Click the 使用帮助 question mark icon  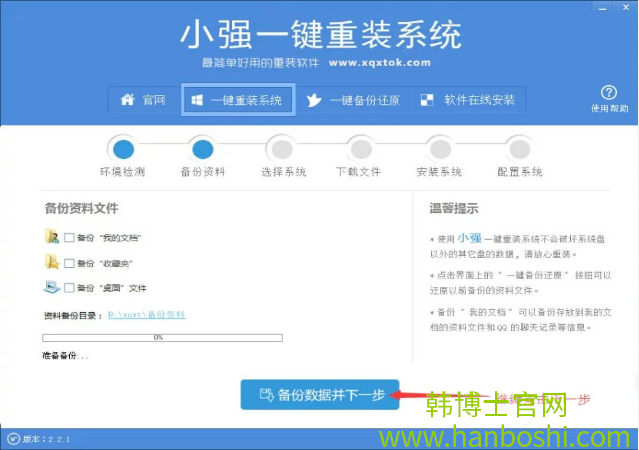[x=609, y=93]
